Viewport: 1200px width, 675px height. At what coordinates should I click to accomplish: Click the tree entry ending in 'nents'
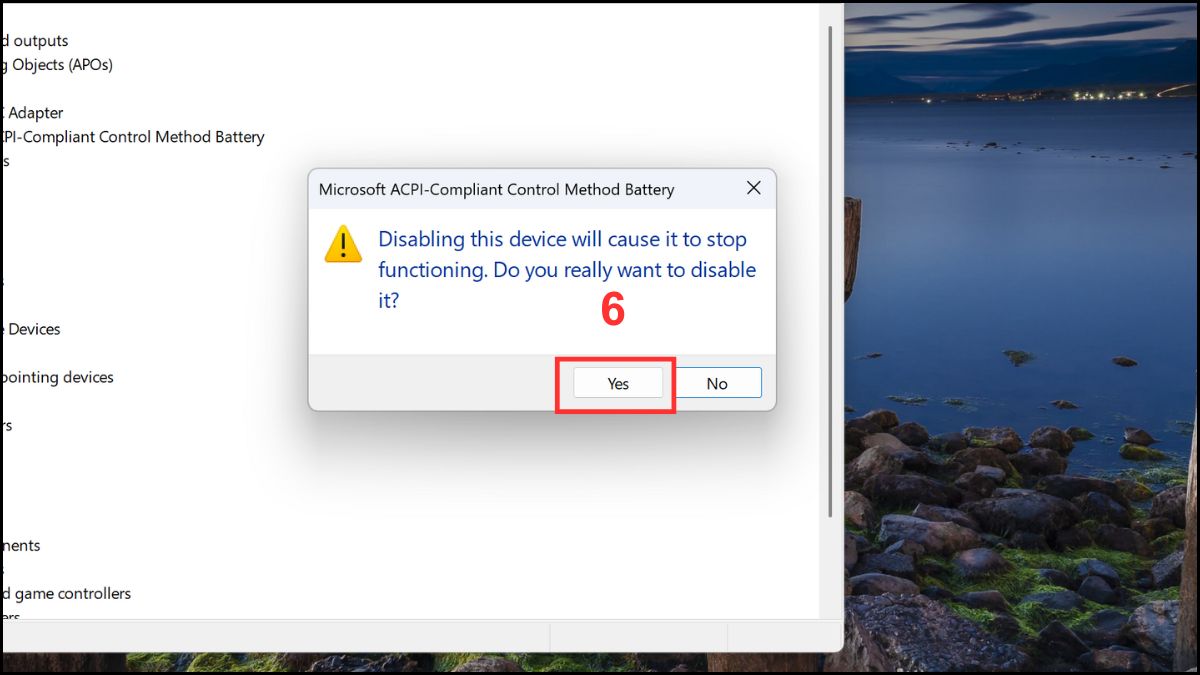coord(21,545)
